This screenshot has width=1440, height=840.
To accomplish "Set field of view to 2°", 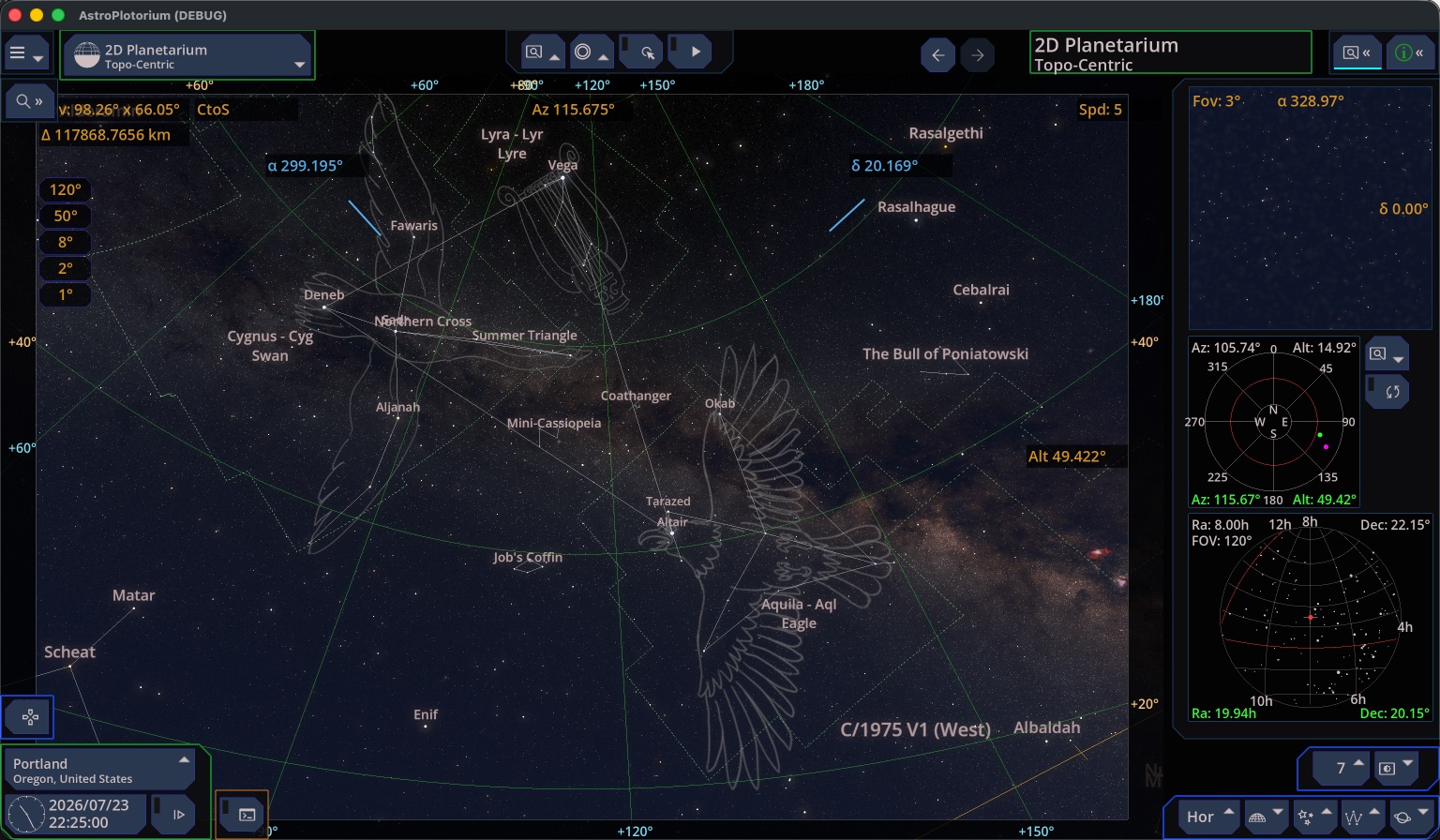I will (x=65, y=268).
